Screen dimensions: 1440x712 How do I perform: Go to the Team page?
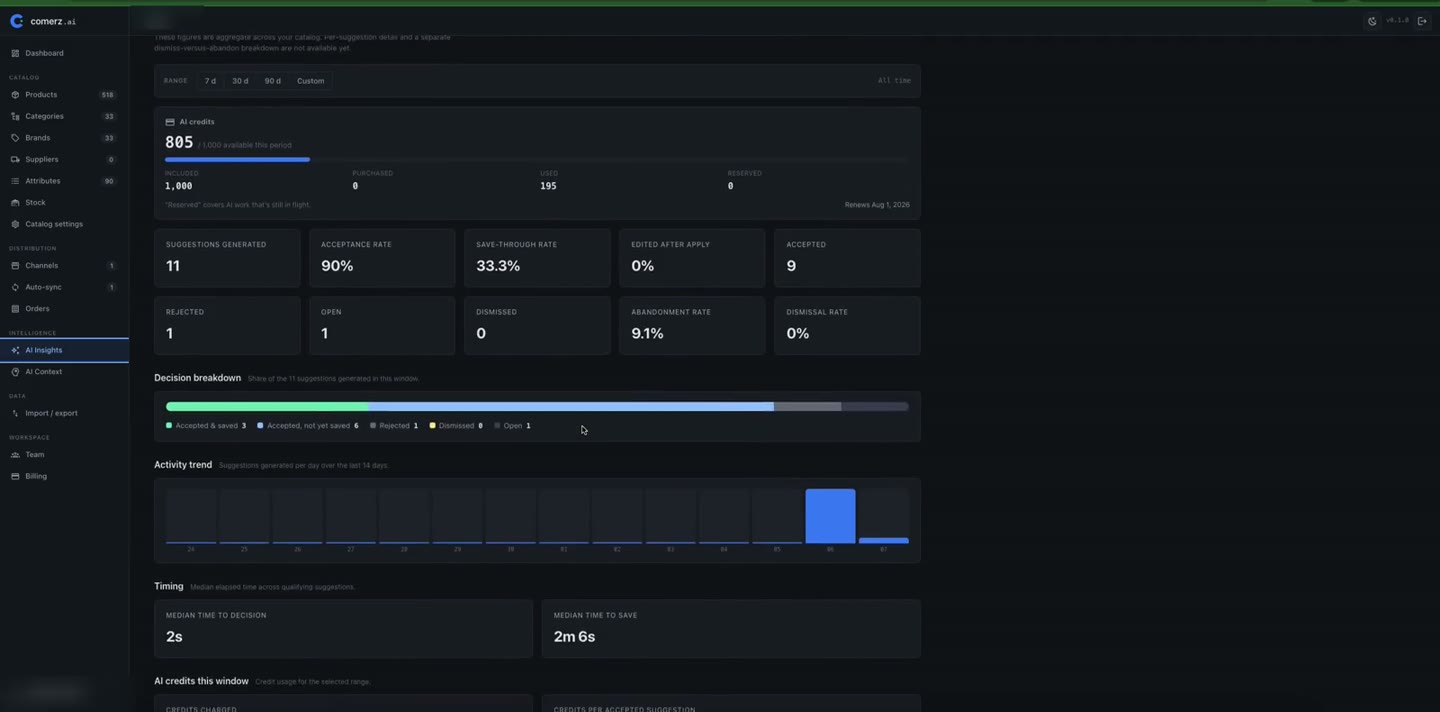tap(64, 455)
